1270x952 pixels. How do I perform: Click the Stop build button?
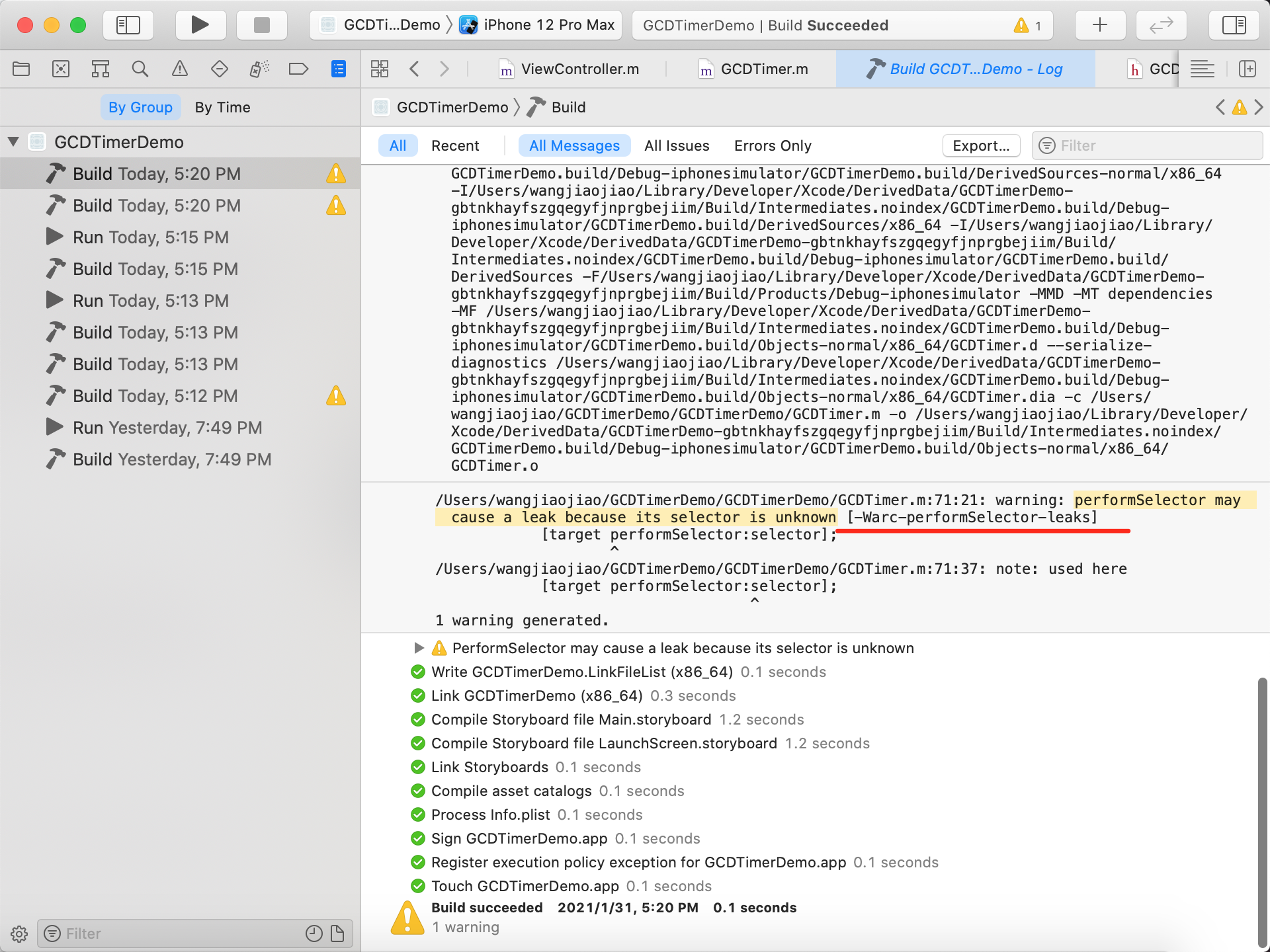coord(262,25)
